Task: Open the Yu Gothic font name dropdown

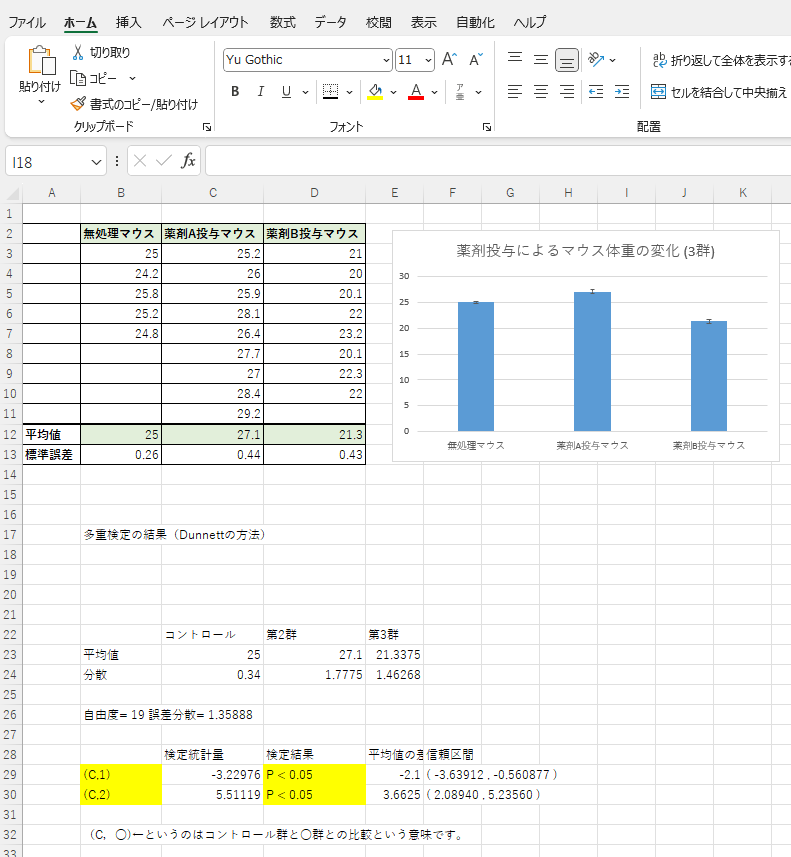Action: [x=386, y=60]
